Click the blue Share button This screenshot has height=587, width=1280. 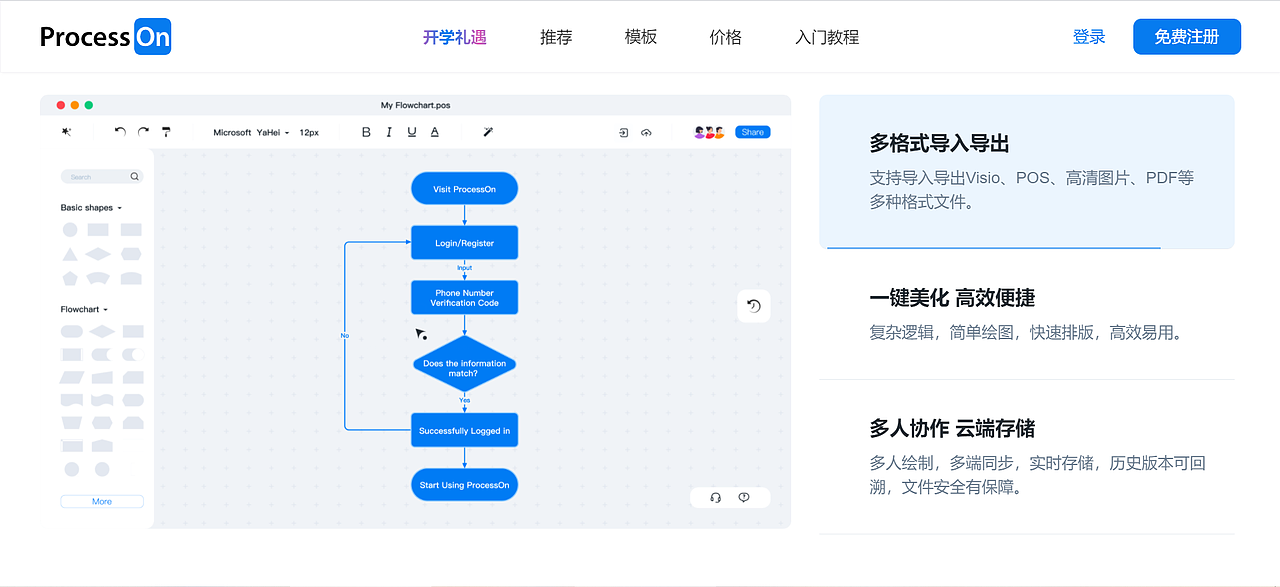752,131
